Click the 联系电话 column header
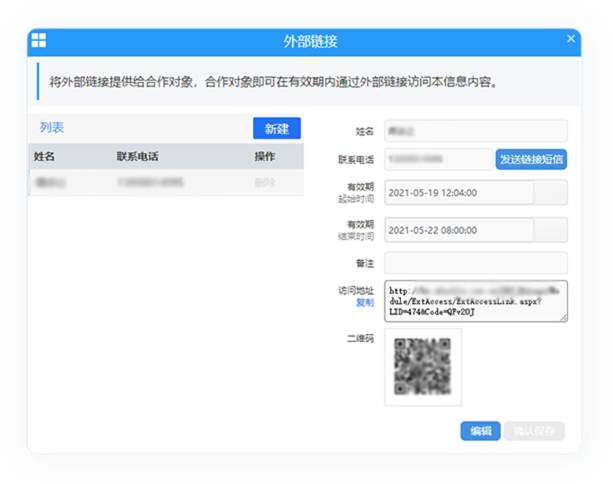Screen dimensions: 613x484 tap(137, 156)
